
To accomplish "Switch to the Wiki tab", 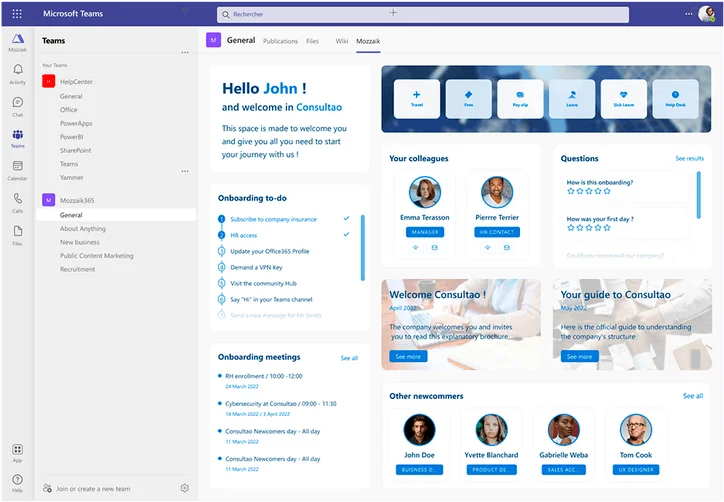I will pyautogui.click(x=342, y=41).
